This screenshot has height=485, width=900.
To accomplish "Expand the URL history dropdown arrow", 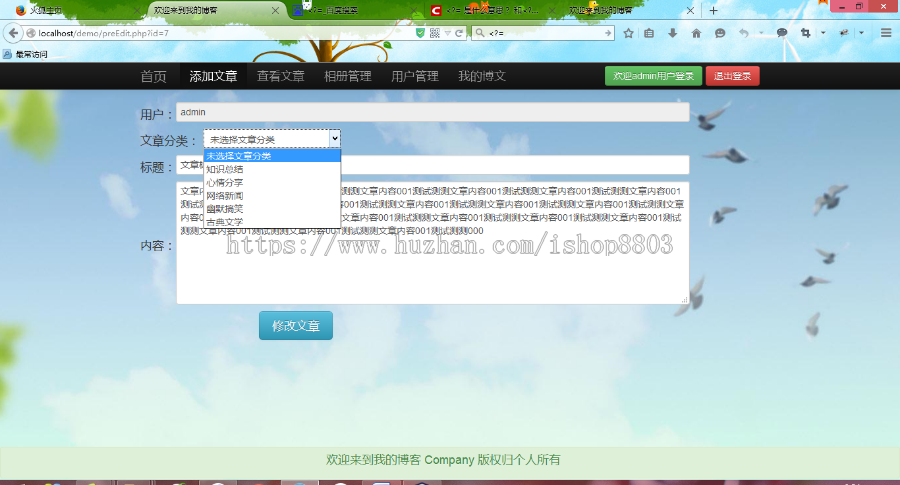I will tap(448, 33).
